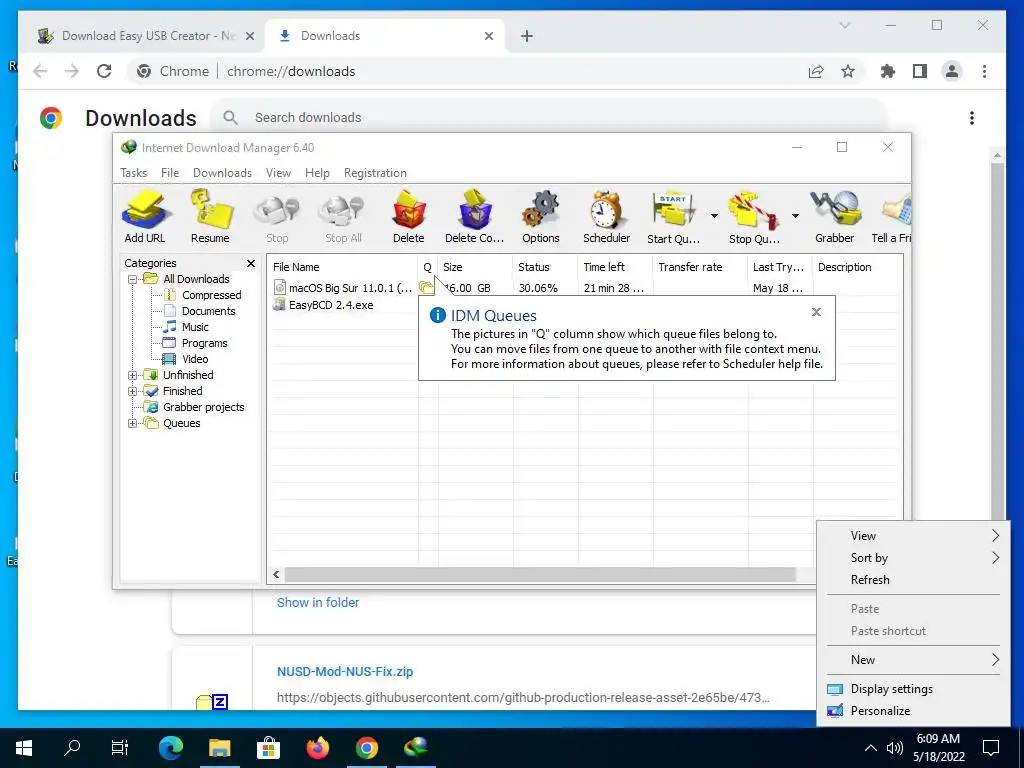Click the Stop toolbar icon
The width and height of the screenshot is (1024, 768).
click(x=277, y=216)
